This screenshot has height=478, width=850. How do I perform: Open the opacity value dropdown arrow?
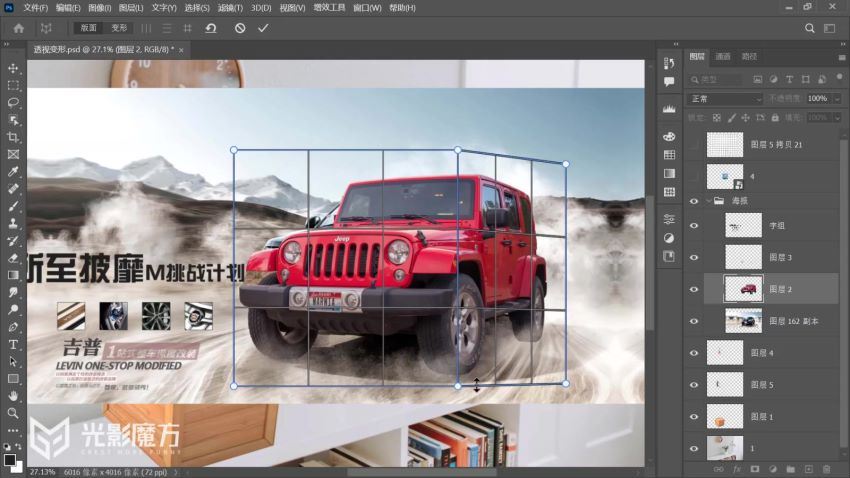click(x=837, y=99)
